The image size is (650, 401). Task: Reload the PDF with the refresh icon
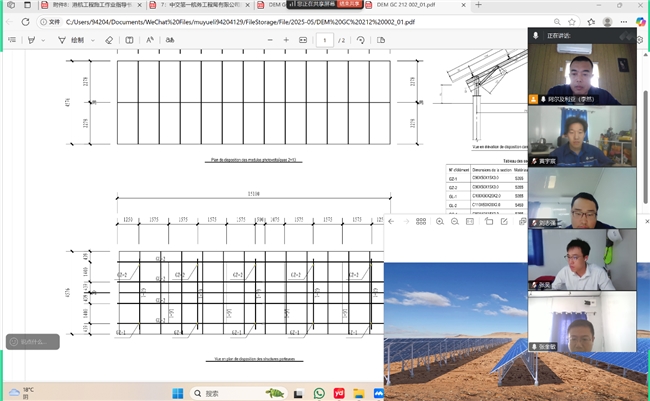[26, 22]
